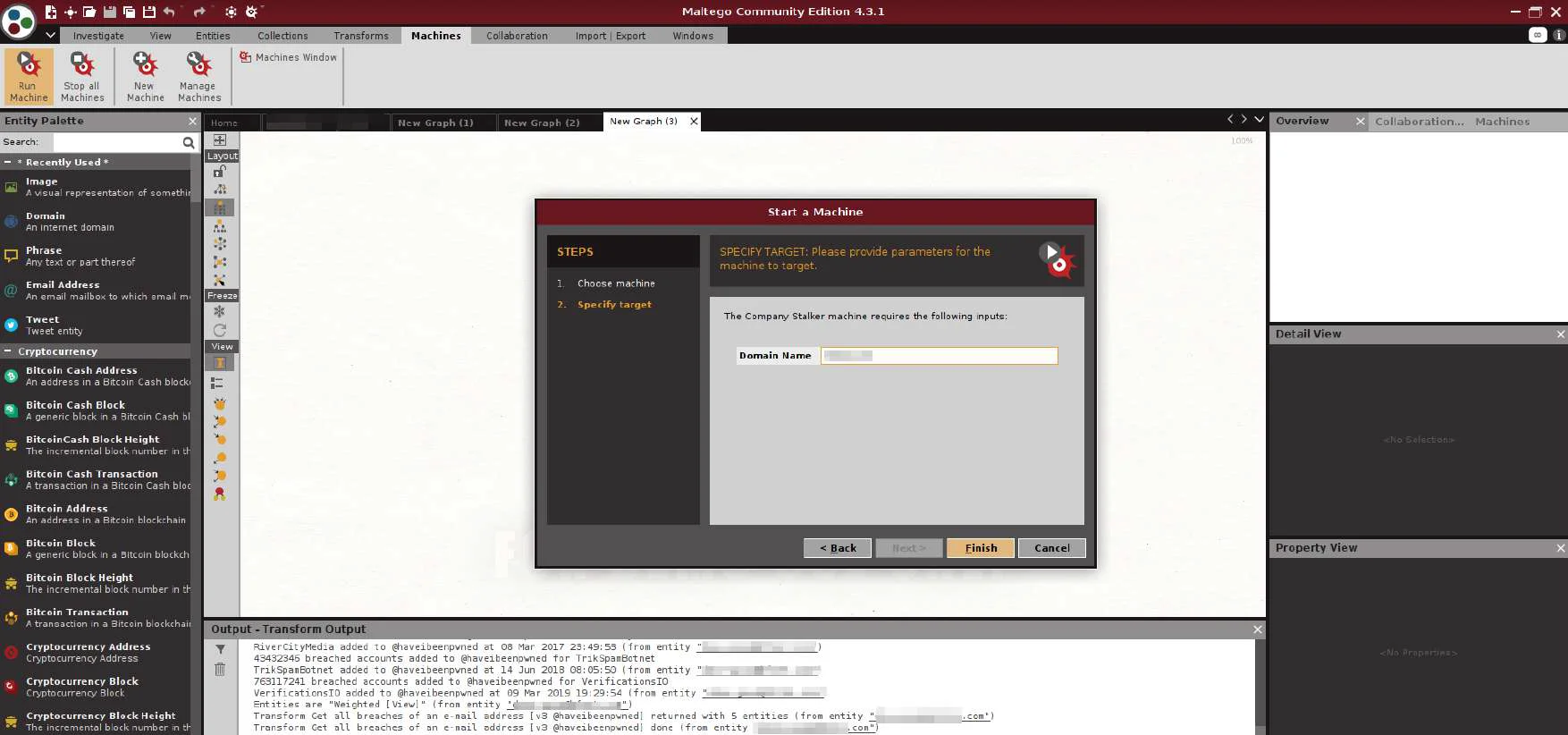Image resolution: width=1568 pixels, height=735 pixels.
Task: Click the Freeze snowflake icon
Action: (220, 311)
